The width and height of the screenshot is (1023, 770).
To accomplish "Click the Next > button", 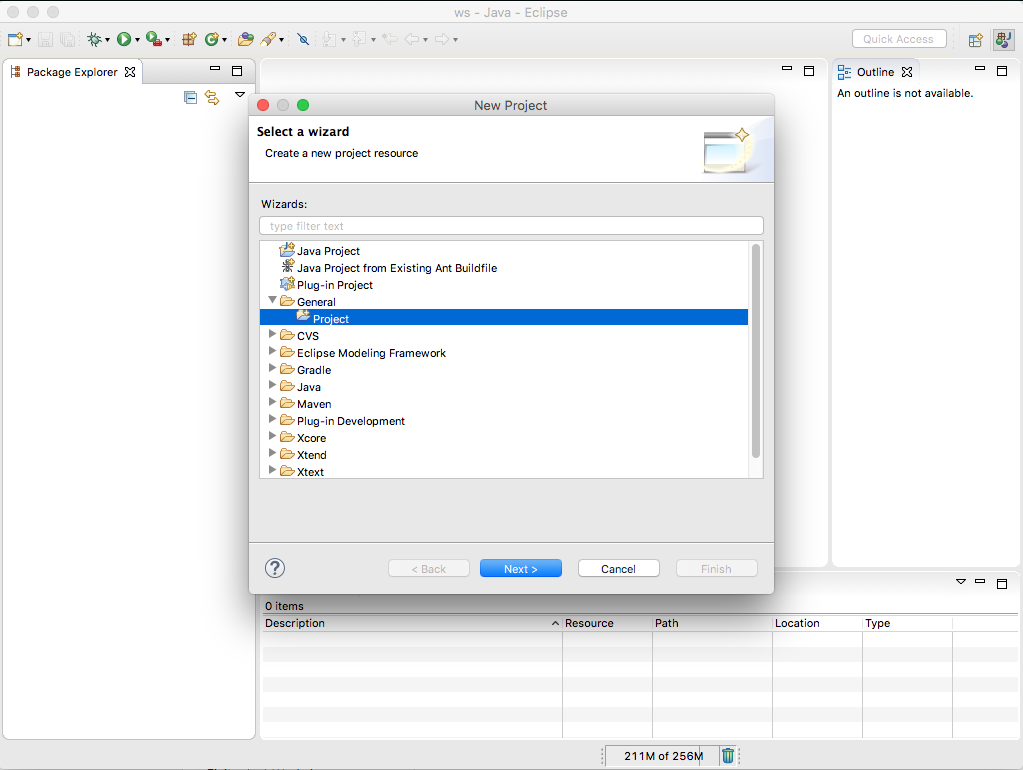I will click(521, 568).
